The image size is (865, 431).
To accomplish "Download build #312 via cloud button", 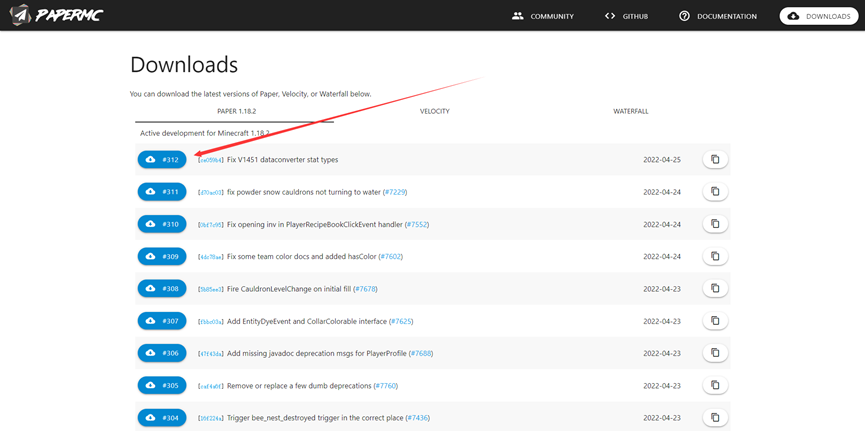I will pyautogui.click(x=162, y=160).
